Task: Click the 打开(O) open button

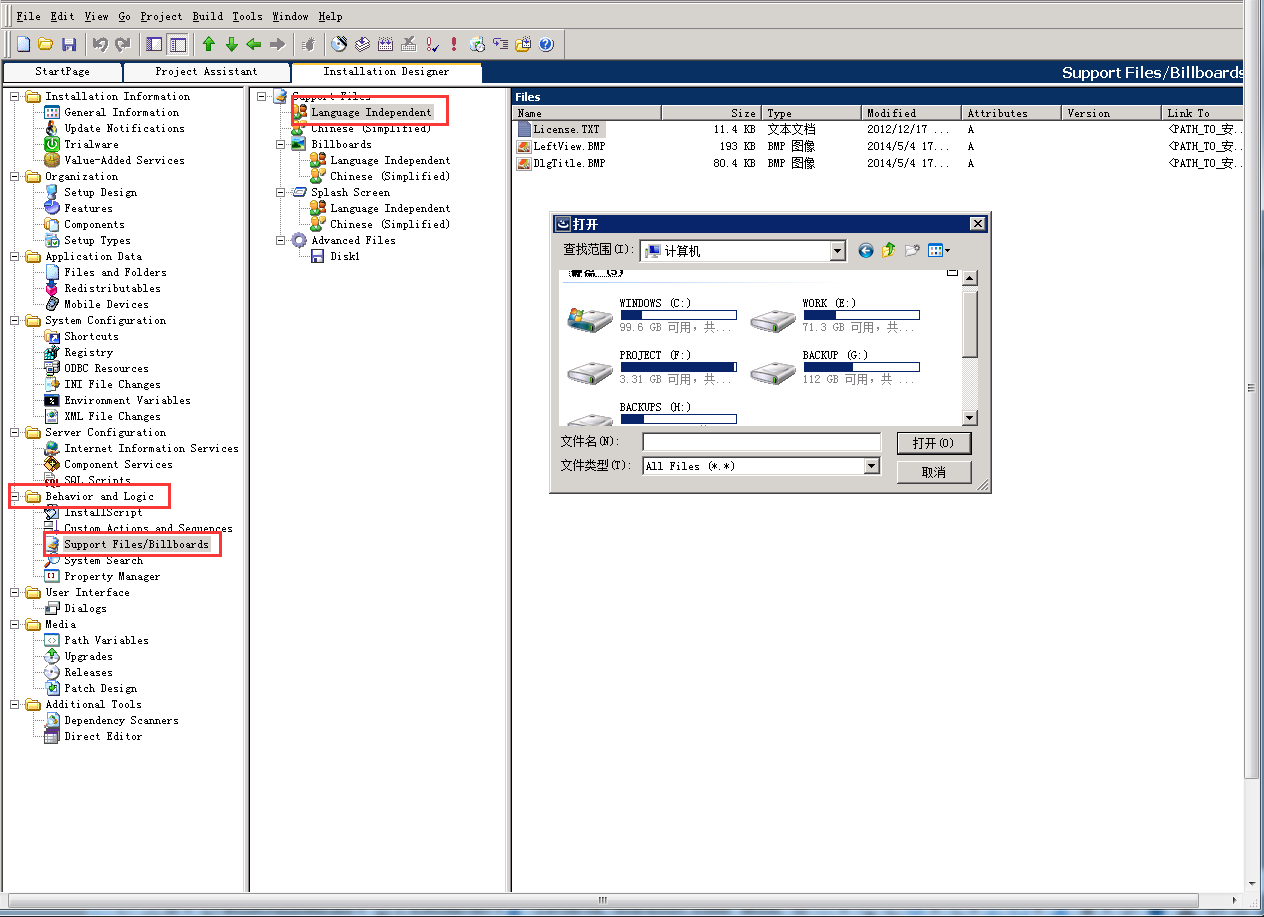Action: click(x=933, y=443)
